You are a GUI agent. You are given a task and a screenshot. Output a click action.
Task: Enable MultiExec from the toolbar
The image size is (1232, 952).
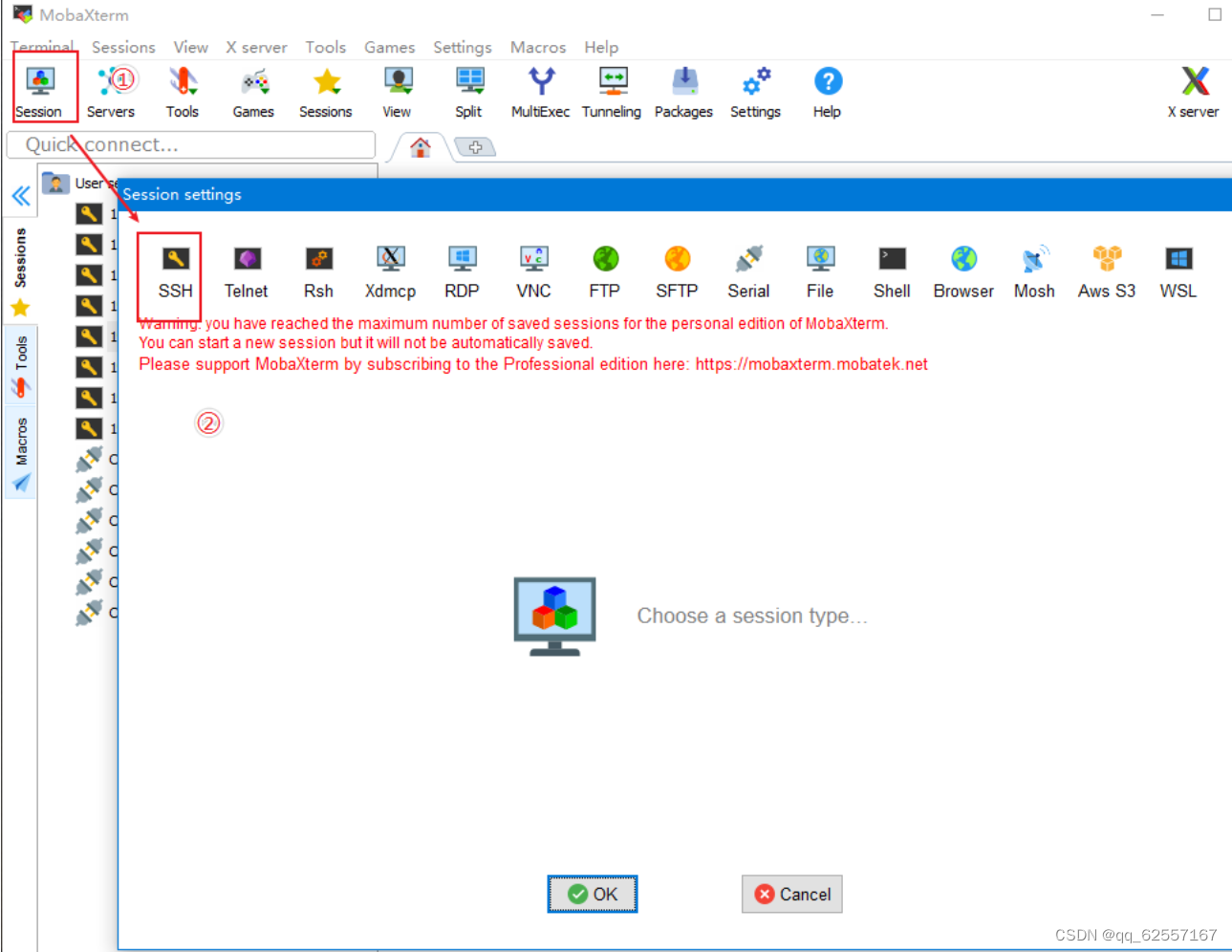pyautogui.click(x=541, y=92)
